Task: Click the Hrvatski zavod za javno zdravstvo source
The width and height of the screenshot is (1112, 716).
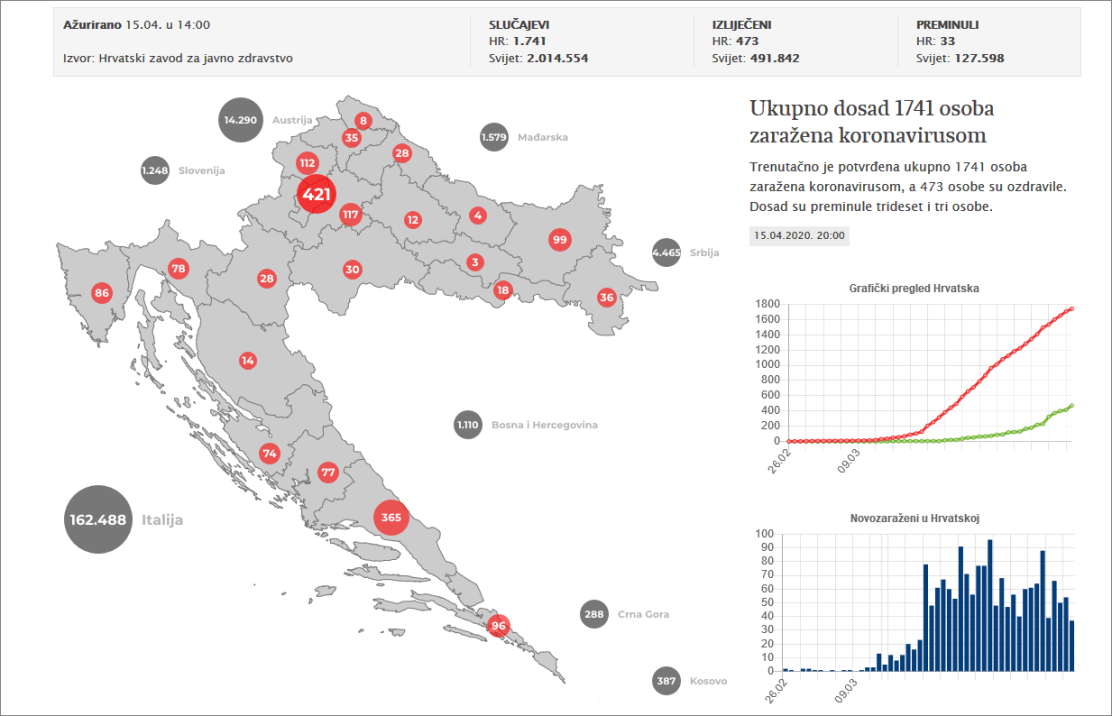Action: [195, 58]
